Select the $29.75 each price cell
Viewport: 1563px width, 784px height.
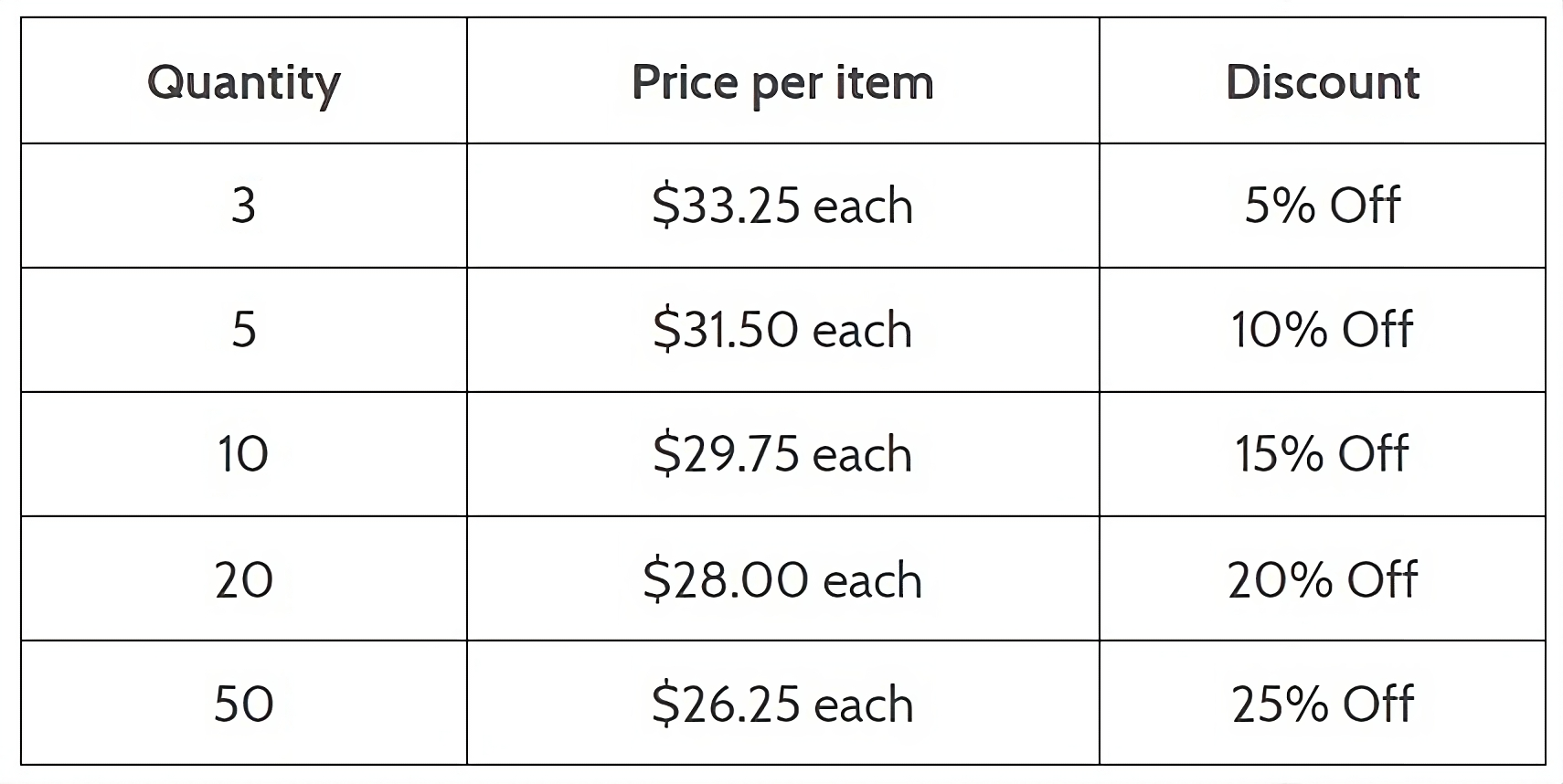pos(782,454)
